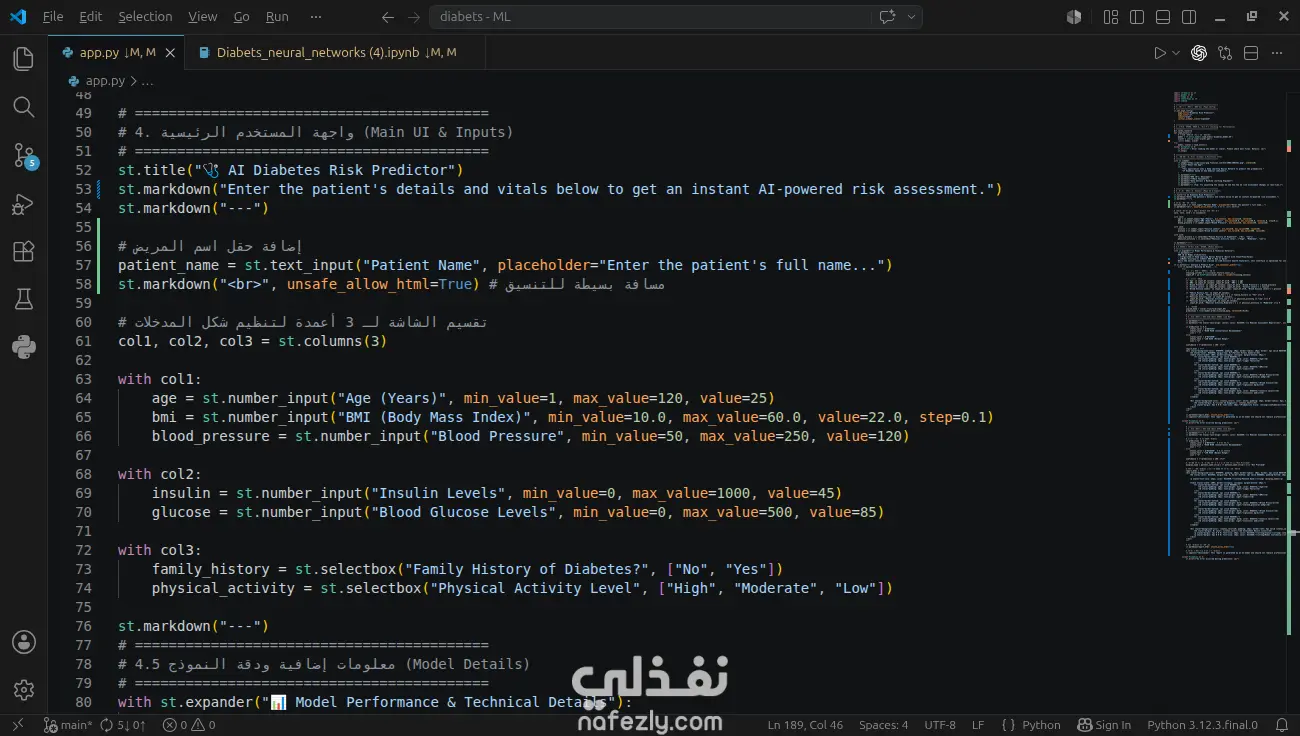
Task: Open the Search view in activity bar
Action: pos(23,107)
